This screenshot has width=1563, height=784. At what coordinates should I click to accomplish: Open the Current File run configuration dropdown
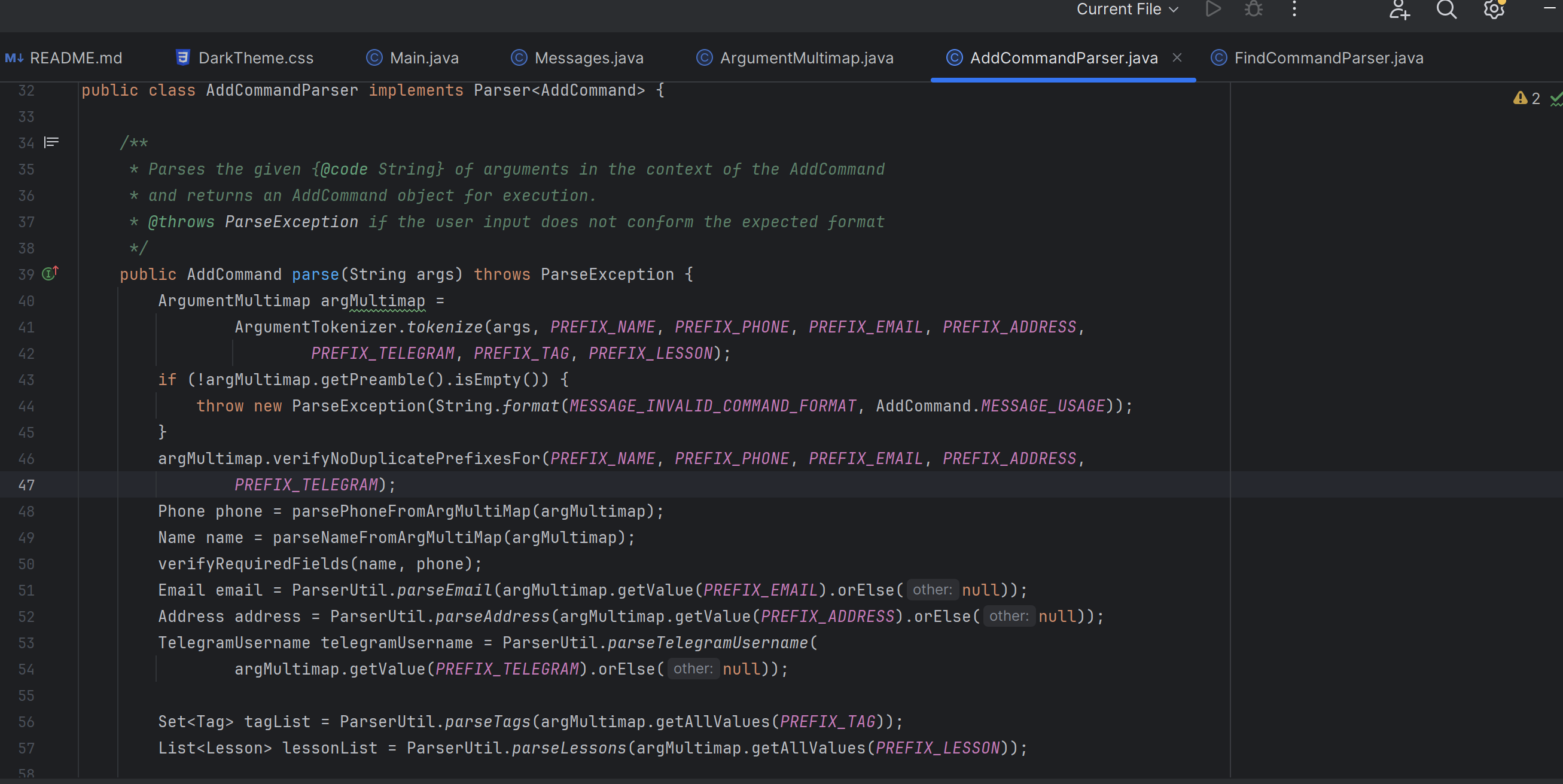click(1127, 9)
